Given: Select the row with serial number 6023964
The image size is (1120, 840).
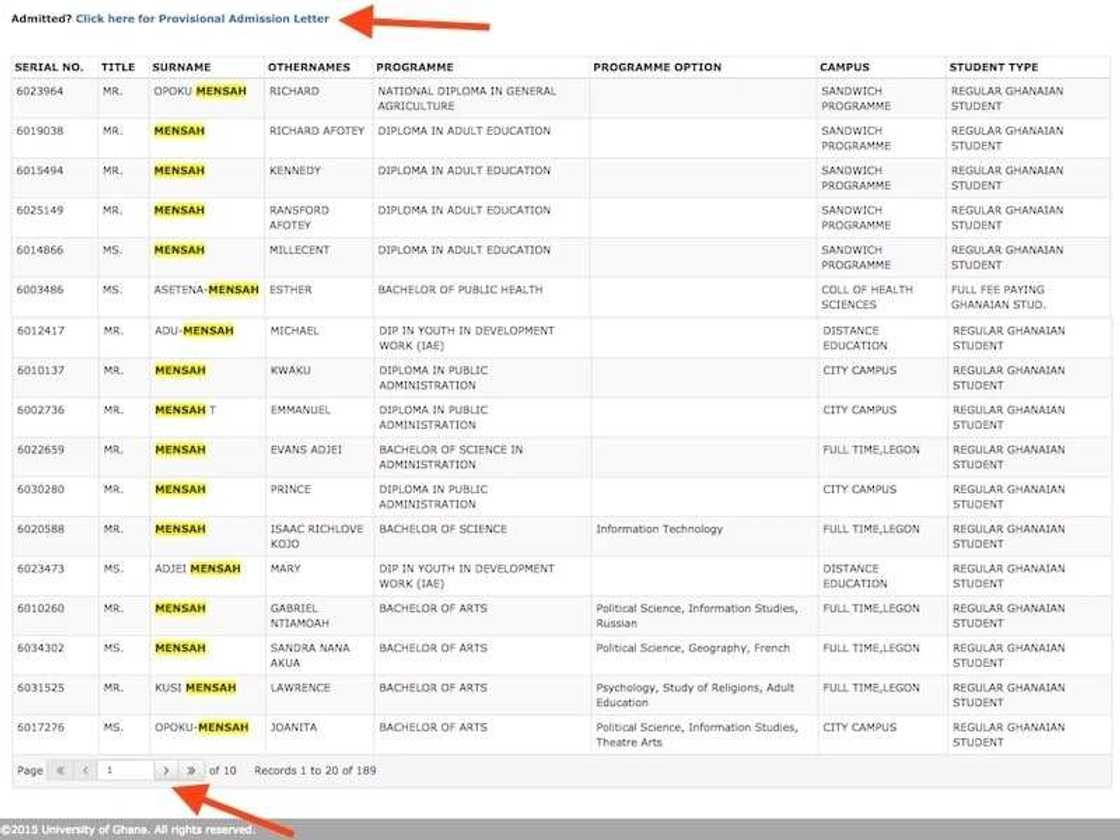Looking at the screenshot, I should tap(40, 91).
